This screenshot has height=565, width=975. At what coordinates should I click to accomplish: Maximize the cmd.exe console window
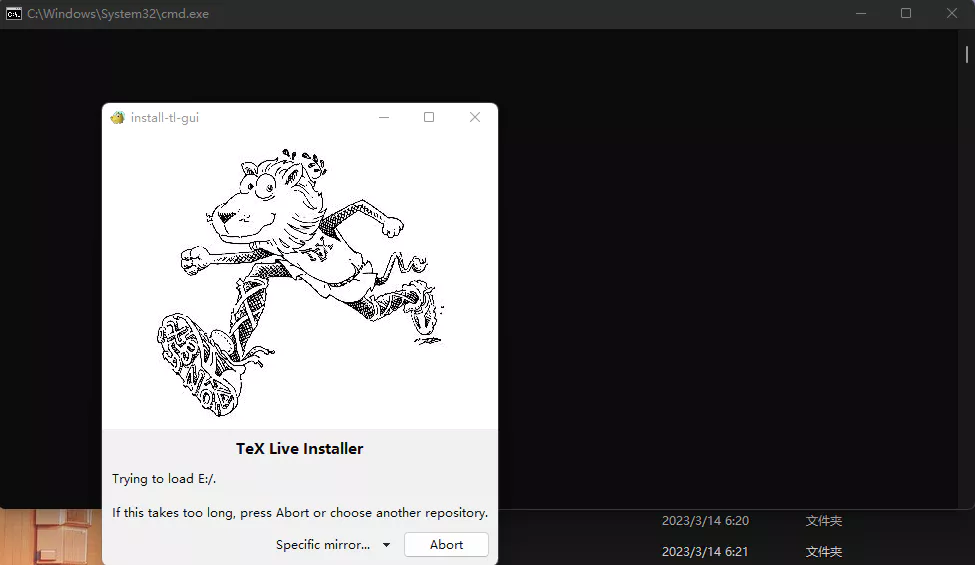point(906,14)
